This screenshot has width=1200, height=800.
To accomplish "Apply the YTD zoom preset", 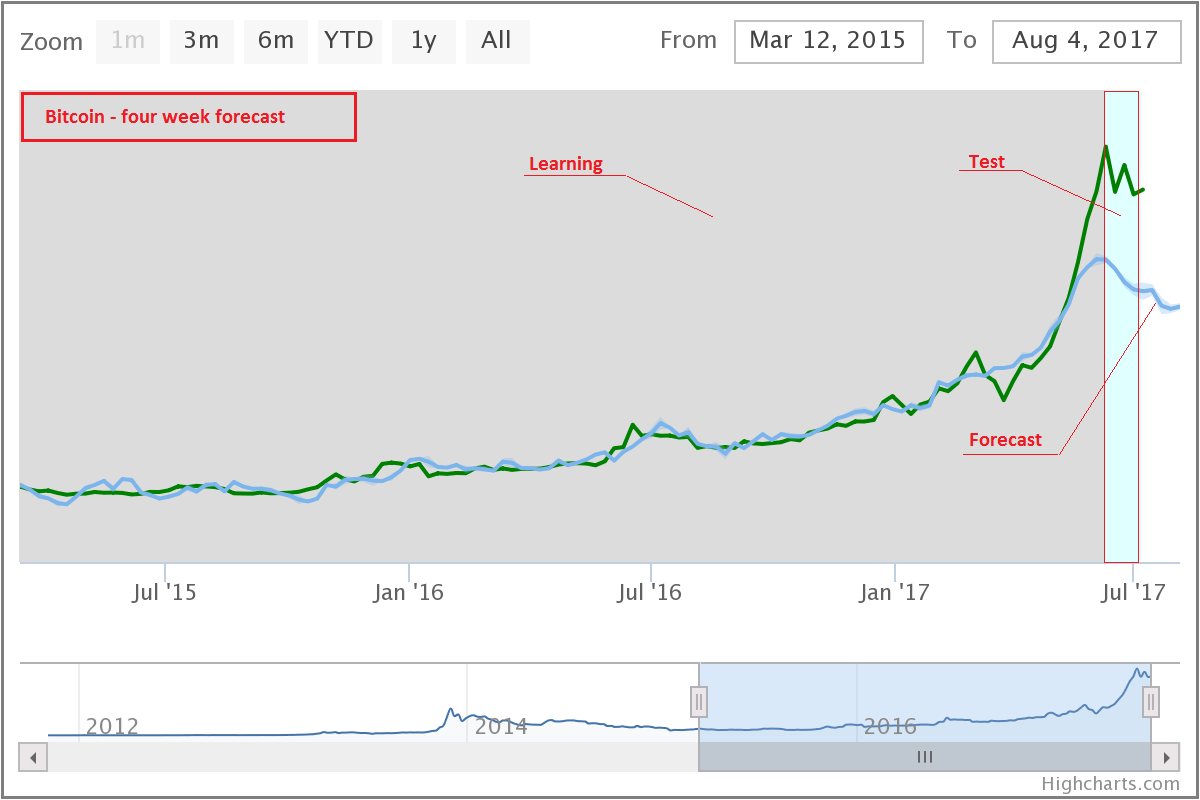I will 350,41.
